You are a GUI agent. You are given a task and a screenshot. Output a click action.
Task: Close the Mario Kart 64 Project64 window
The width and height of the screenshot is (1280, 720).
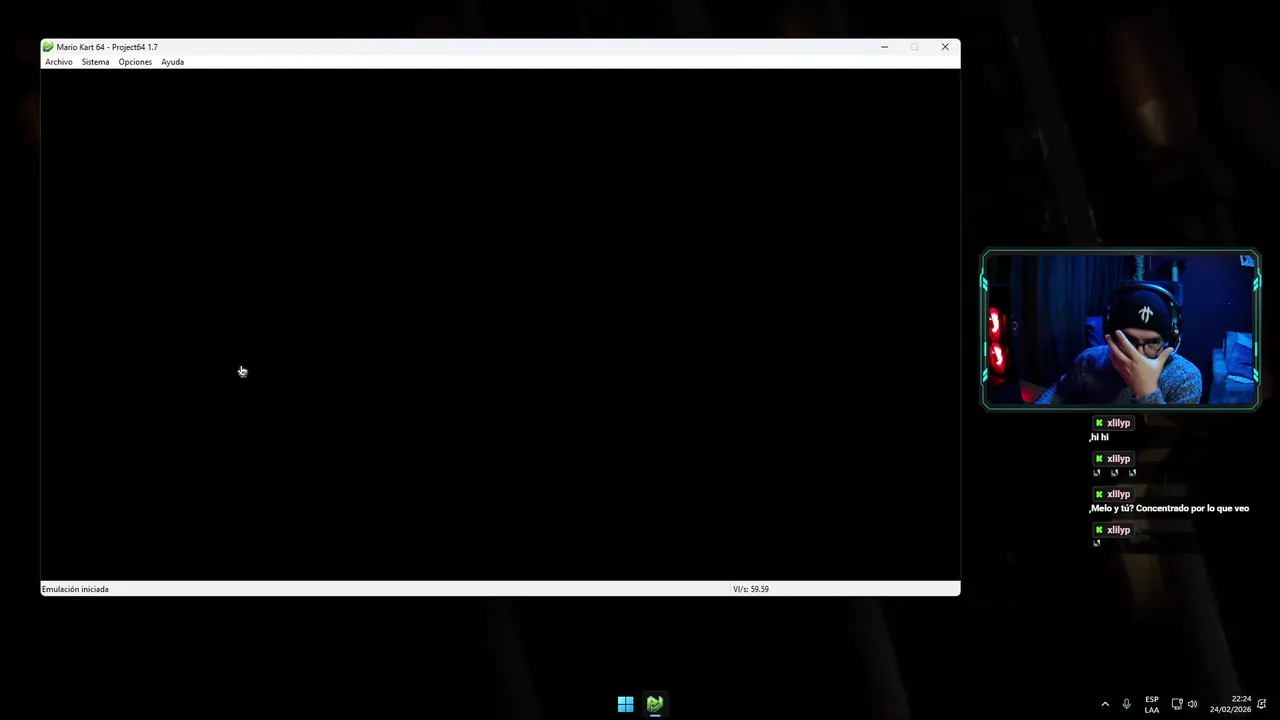[945, 47]
